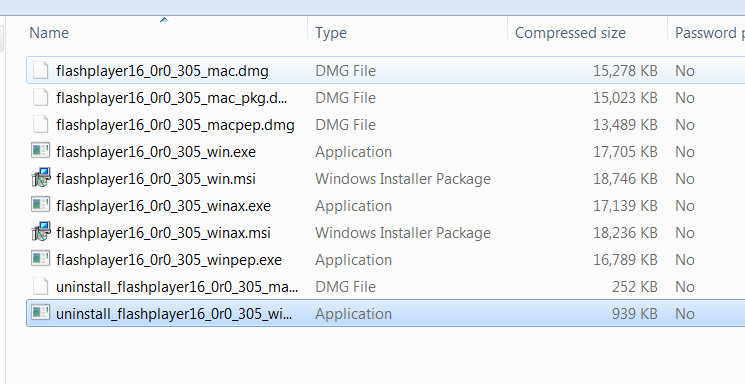Select file name flashplayer16_0r0_305_macpep.dmg
The width and height of the screenshot is (745, 384).
(x=175, y=125)
